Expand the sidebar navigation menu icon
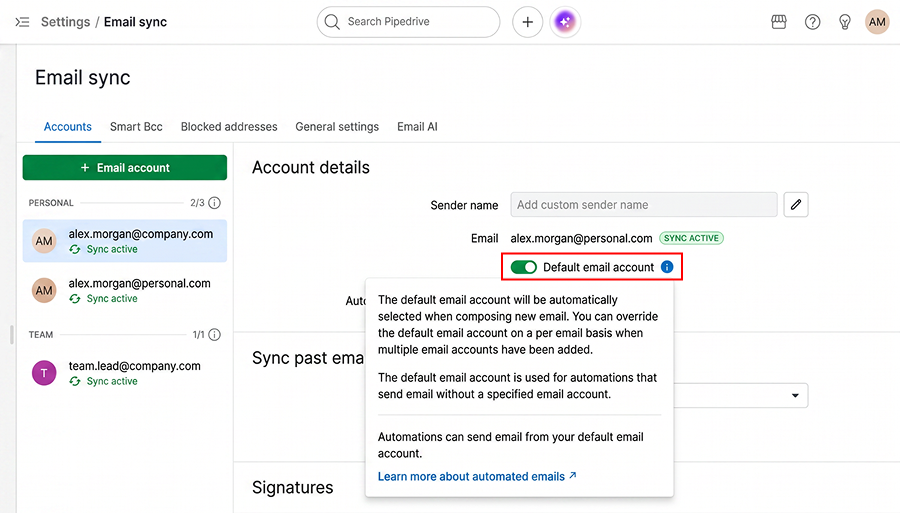This screenshot has height=514, width=900. point(22,22)
